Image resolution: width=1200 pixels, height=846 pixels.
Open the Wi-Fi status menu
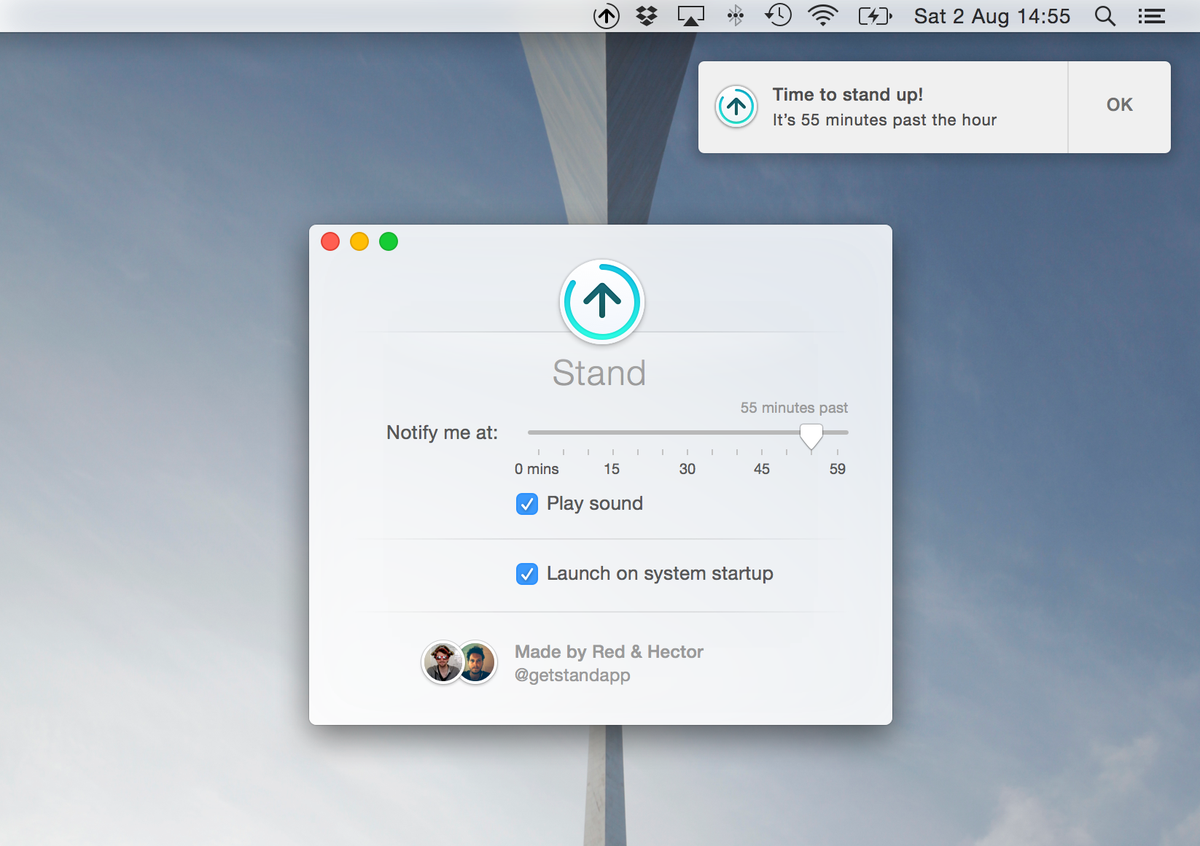click(x=822, y=16)
